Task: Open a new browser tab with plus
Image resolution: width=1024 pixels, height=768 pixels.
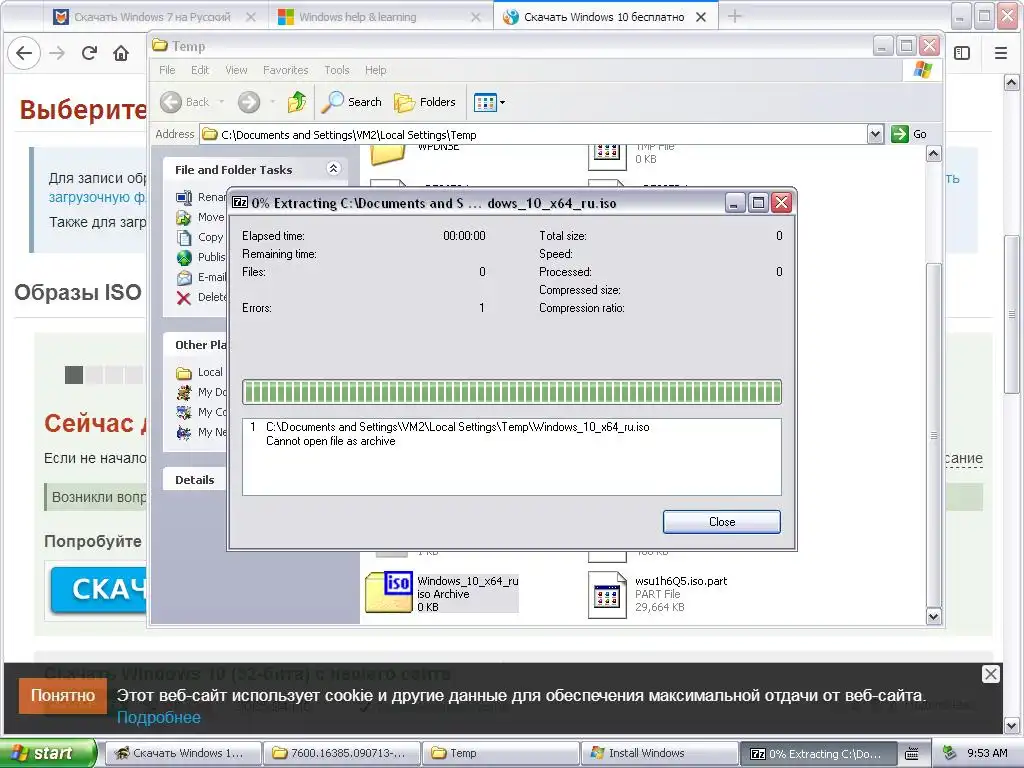Action: pos(735,16)
